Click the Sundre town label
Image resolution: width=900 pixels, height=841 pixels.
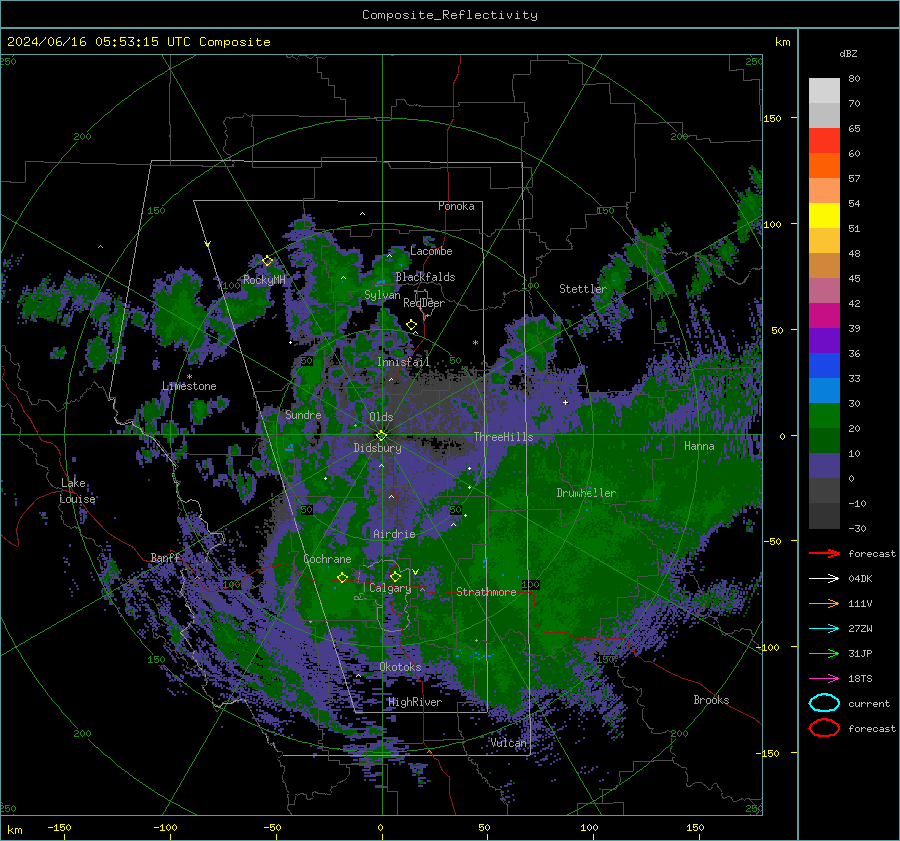303,415
